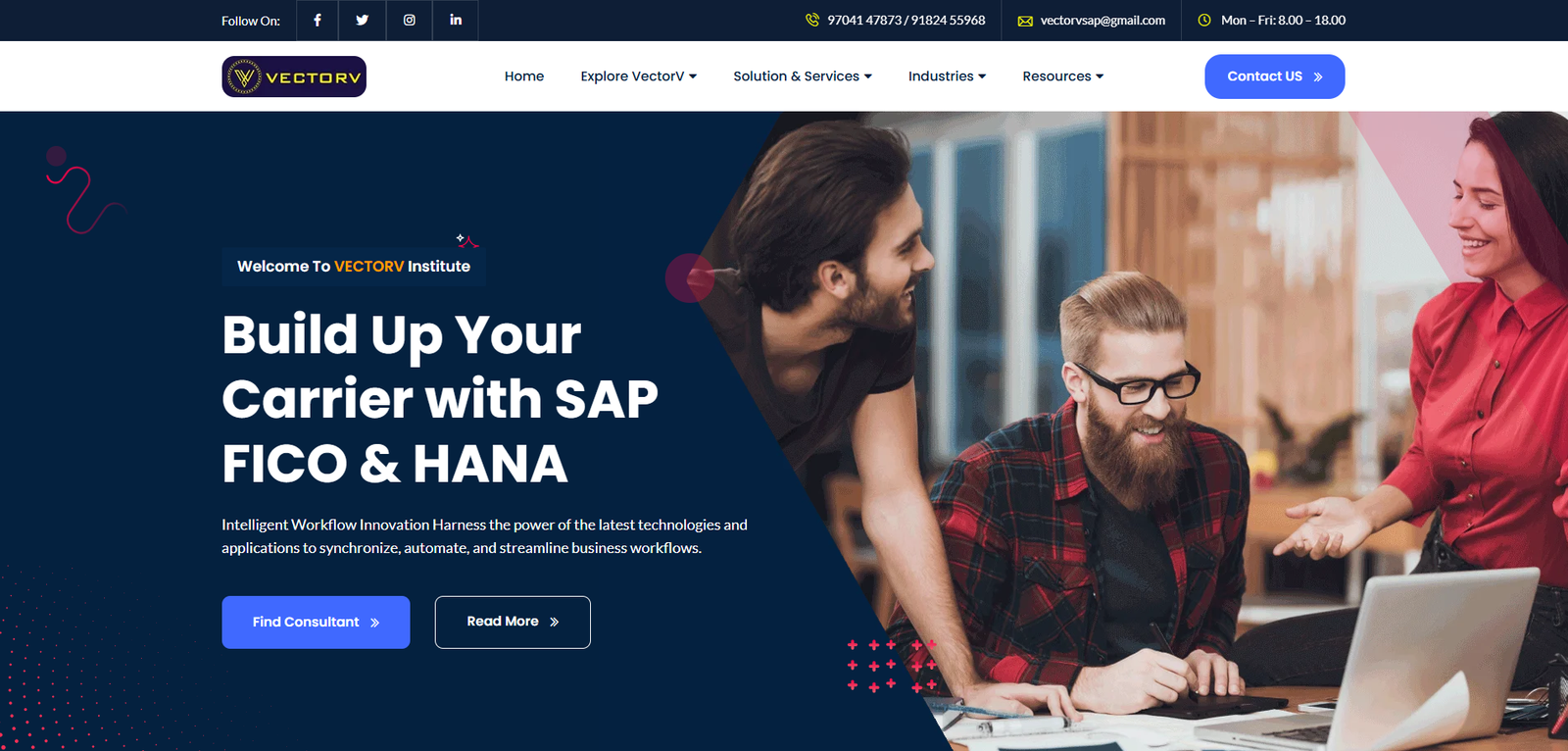The width and height of the screenshot is (1568, 751).
Task: Expand the Solution & Services dropdown
Action: pyautogui.click(x=803, y=76)
